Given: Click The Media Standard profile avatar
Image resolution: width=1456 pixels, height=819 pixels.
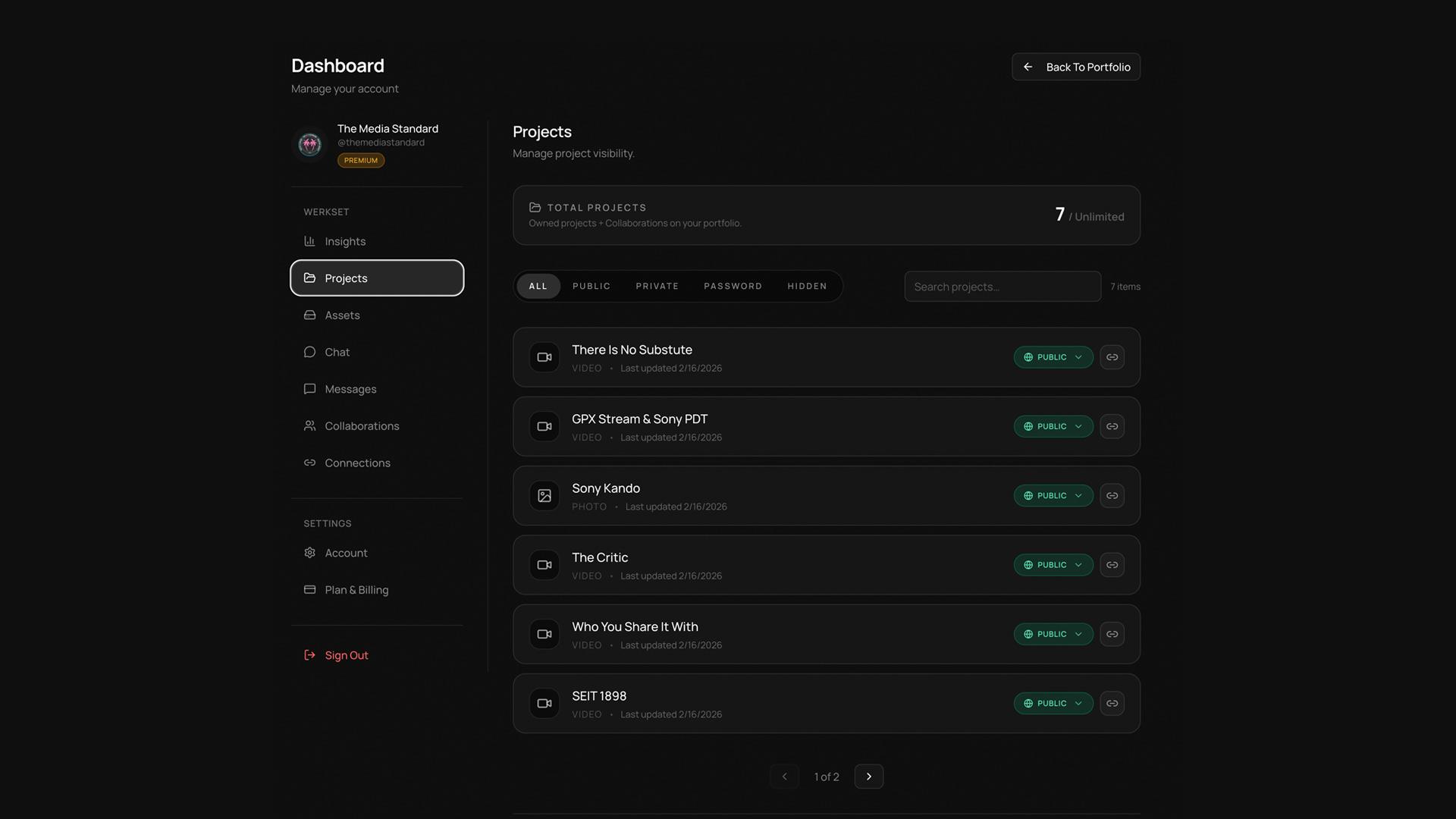Looking at the screenshot, I should pos(309,144).
